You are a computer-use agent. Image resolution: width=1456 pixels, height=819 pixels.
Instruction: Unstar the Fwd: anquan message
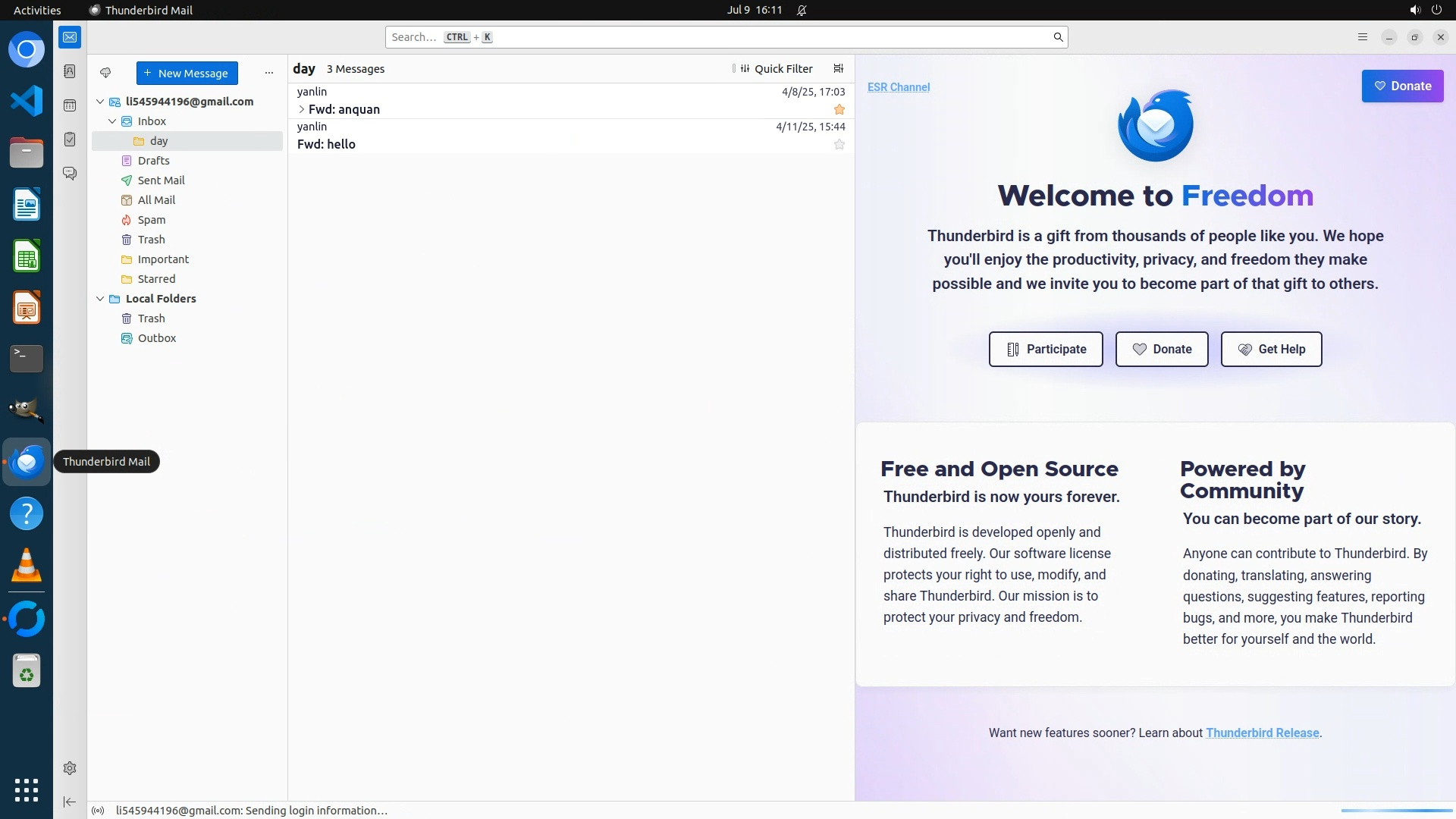pyautogui.click(x=839, y=109)
